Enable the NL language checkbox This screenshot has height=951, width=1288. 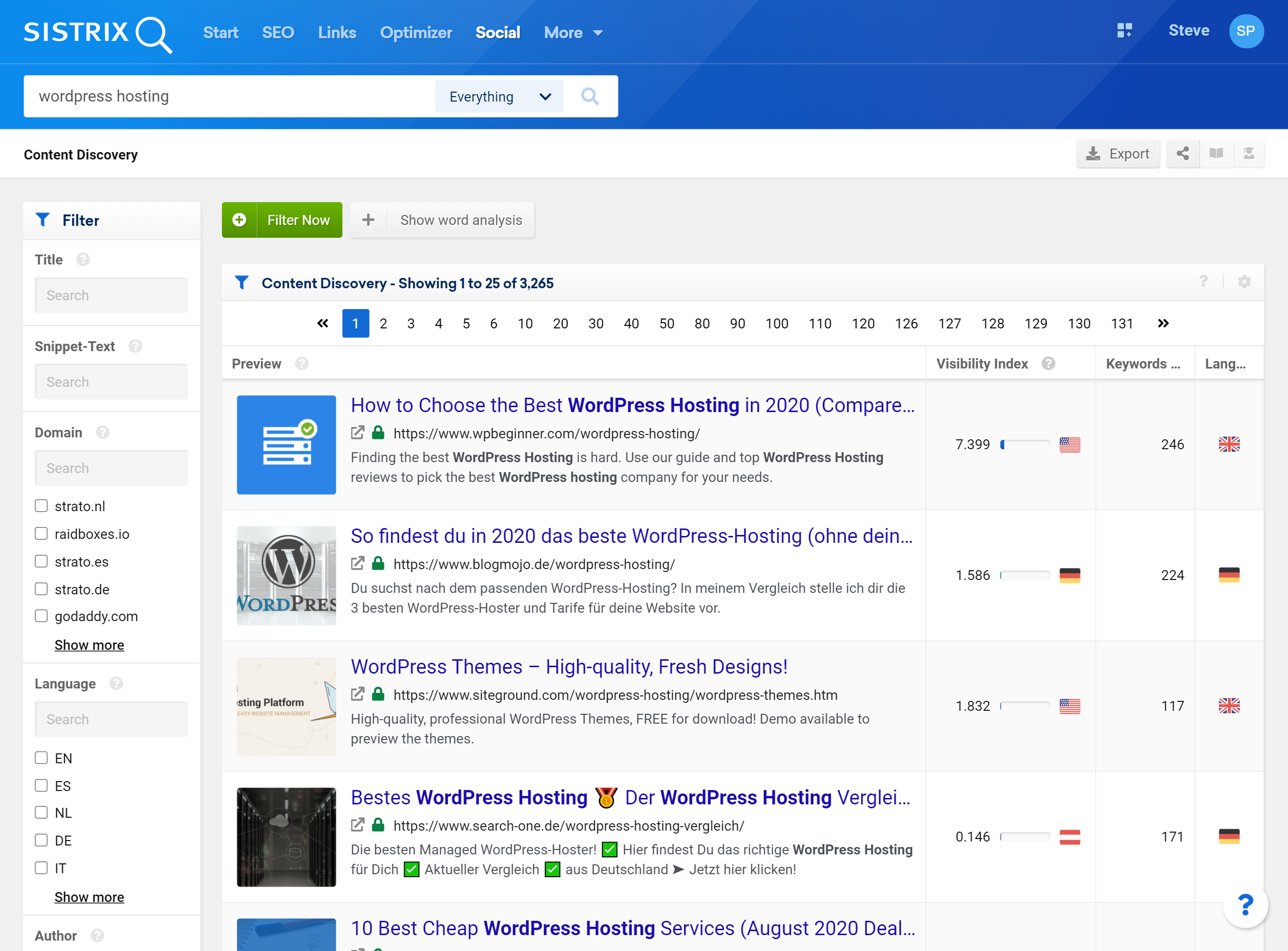click(41, 812)
